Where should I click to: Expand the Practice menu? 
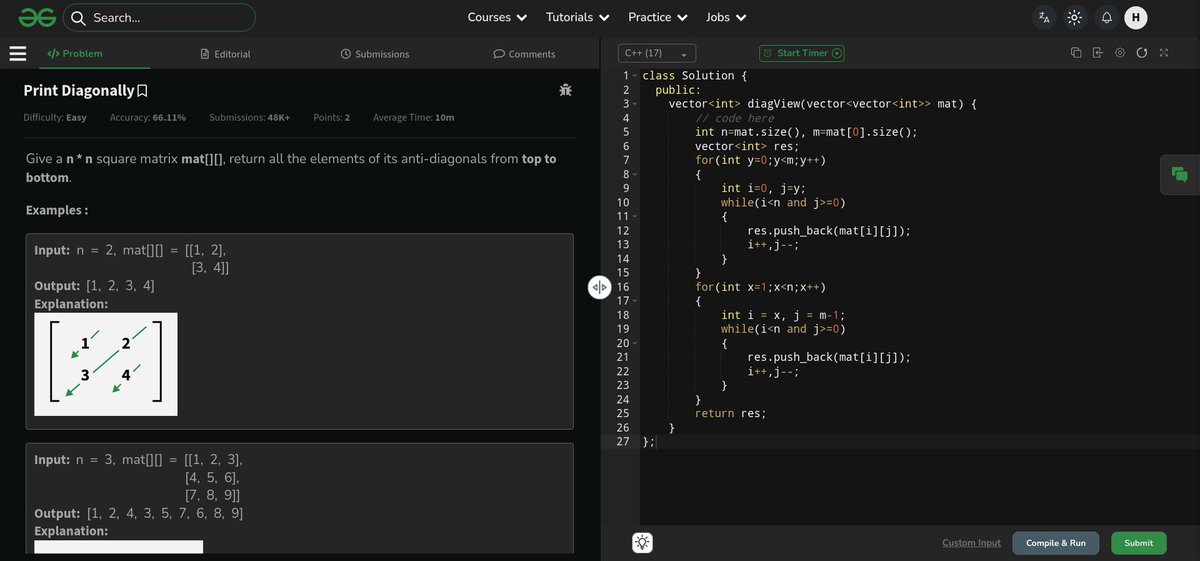click(x=658, y=17)
